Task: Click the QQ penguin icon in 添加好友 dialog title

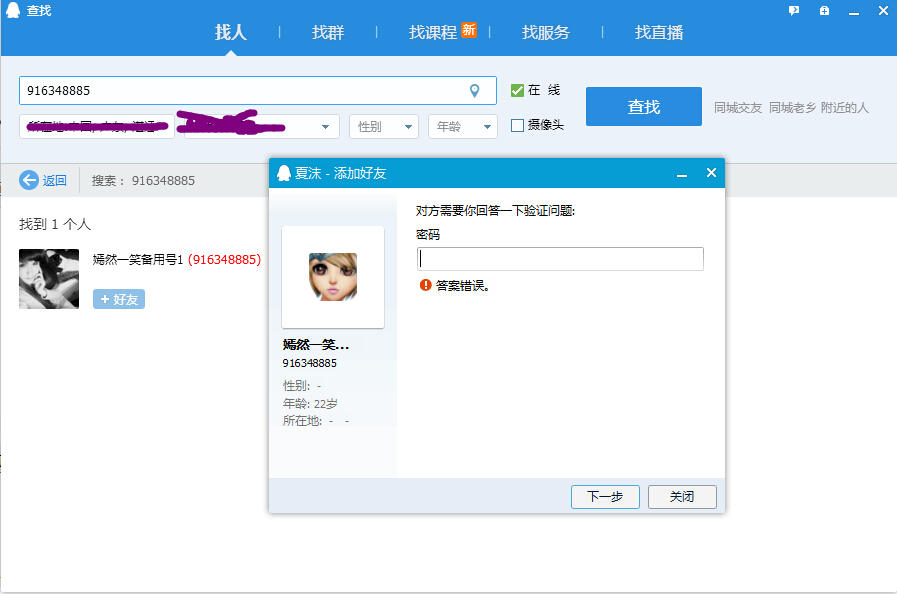Action: (x=284, y=173)
